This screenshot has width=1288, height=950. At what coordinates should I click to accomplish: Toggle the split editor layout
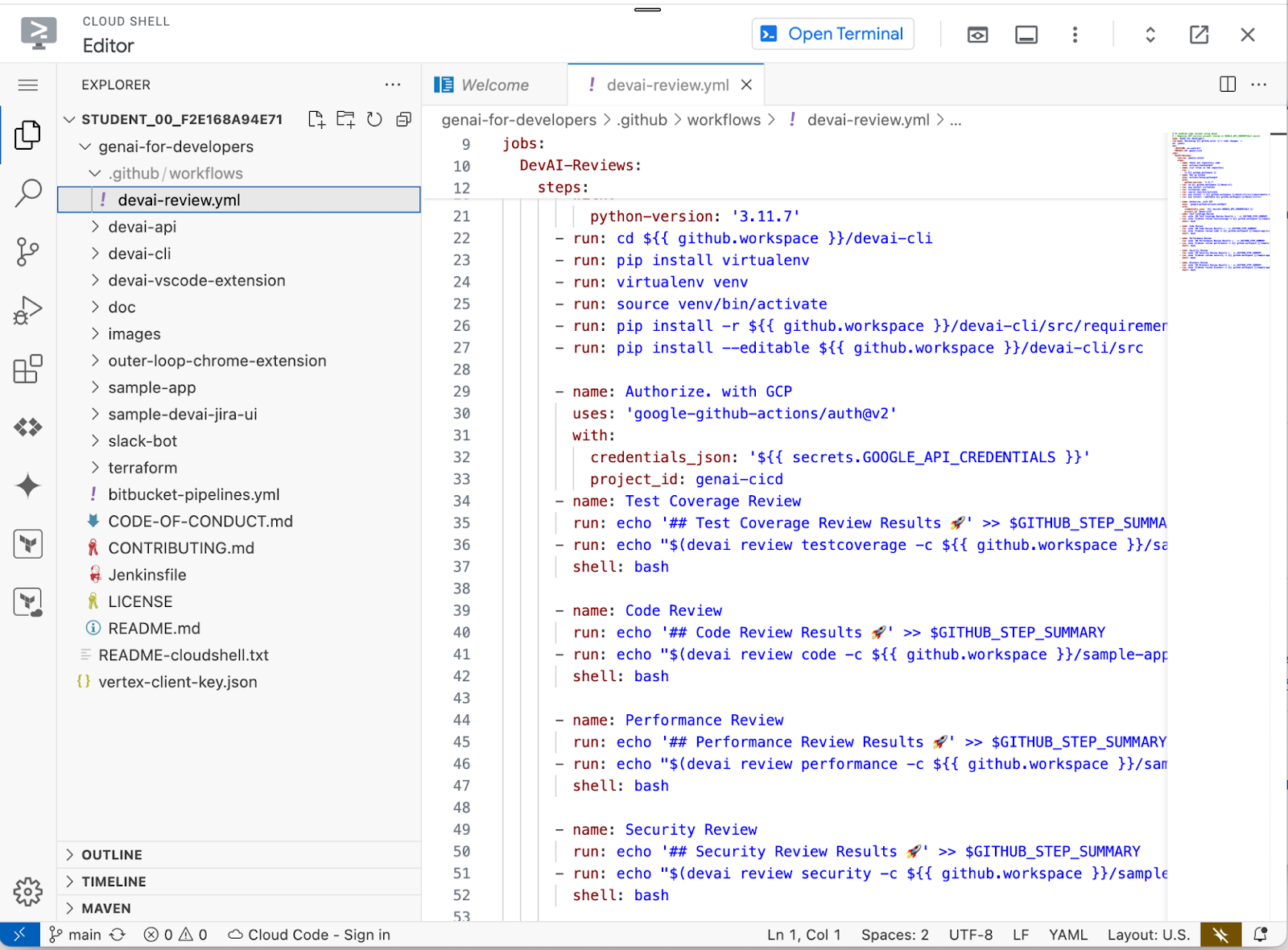1228,85
